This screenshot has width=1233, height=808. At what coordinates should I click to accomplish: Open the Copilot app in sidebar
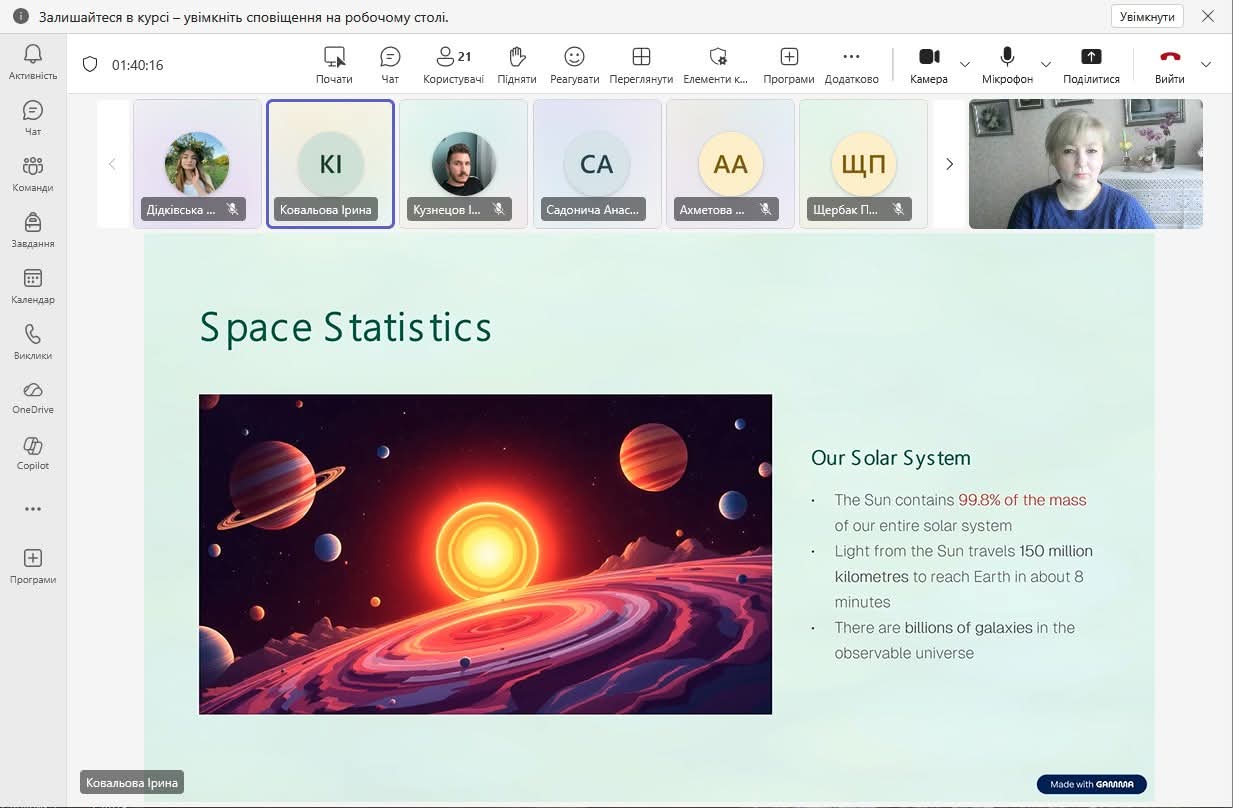33,452
